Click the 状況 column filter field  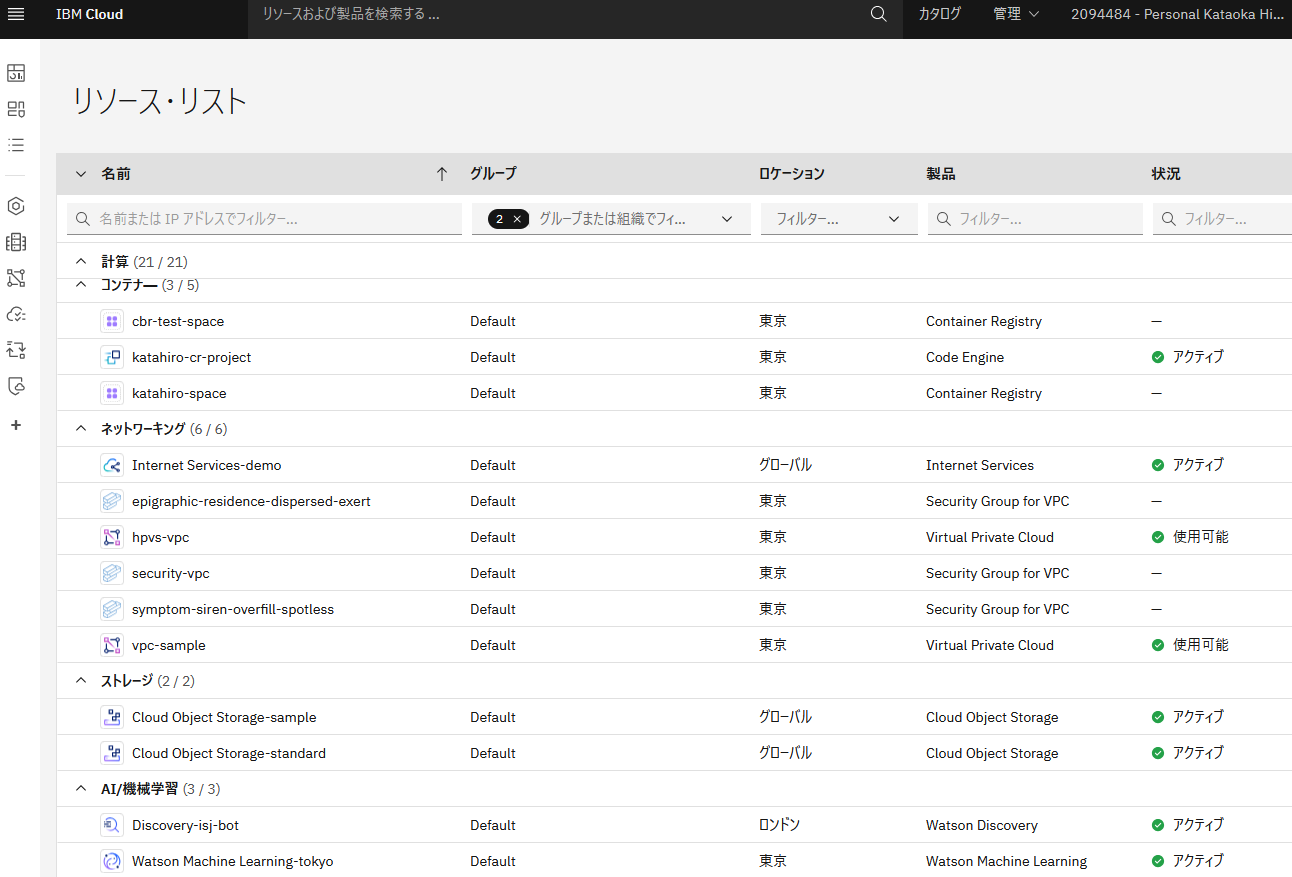tap(1222, 219)
